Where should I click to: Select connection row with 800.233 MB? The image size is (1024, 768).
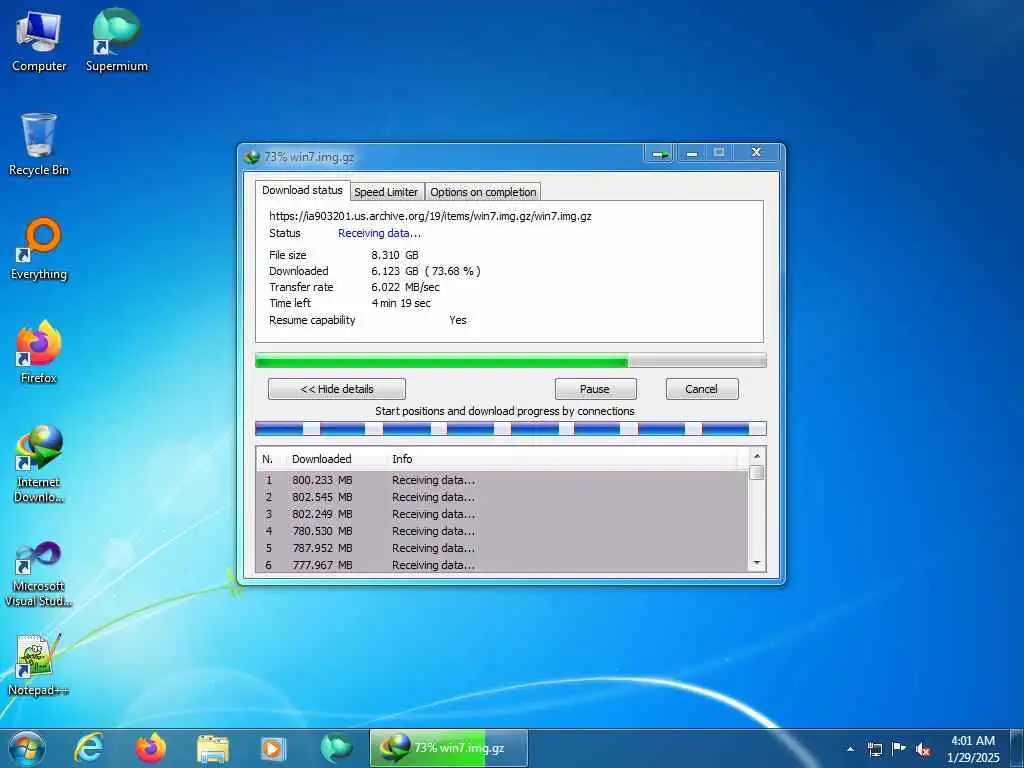(502, 480)
